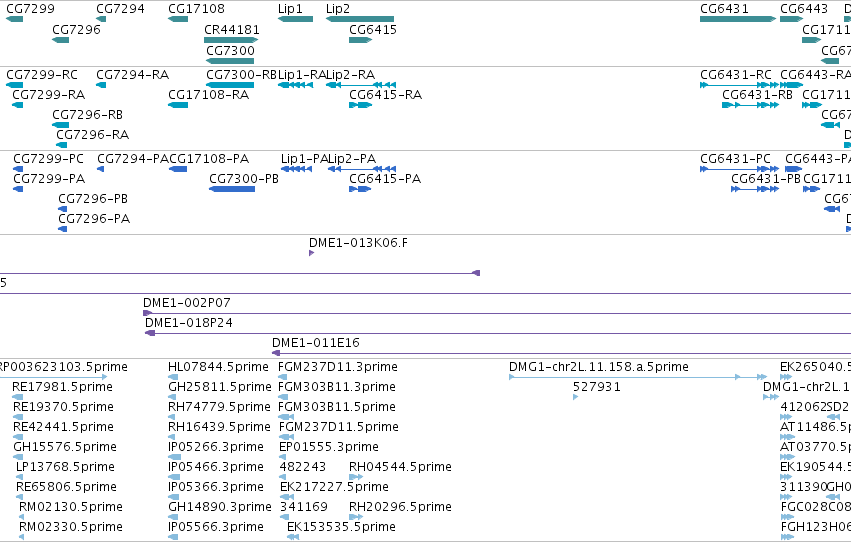Select EST RE19370.5prime
851x542 pixels.
18,417
